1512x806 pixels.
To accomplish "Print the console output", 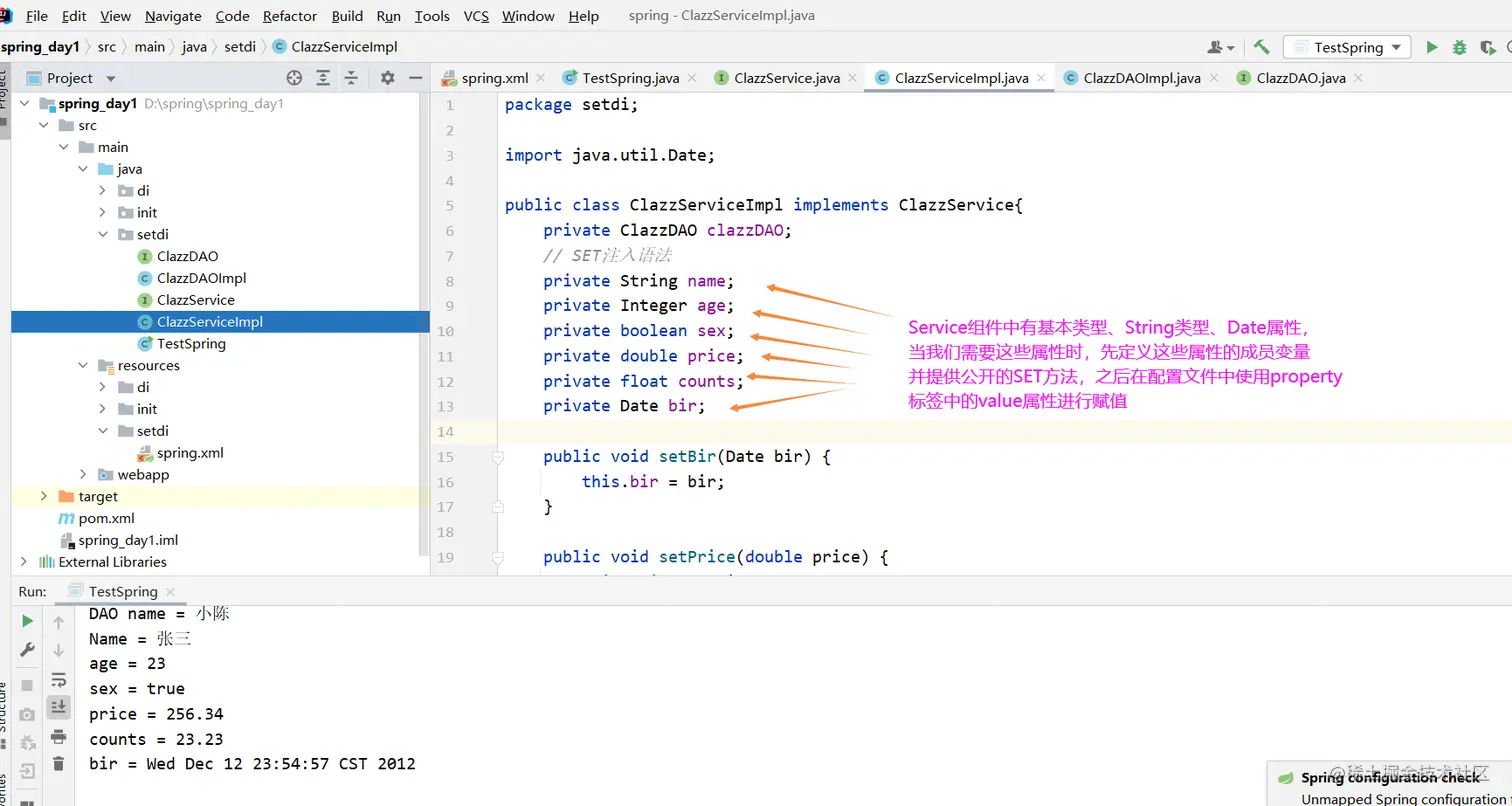I will point(59,736).
